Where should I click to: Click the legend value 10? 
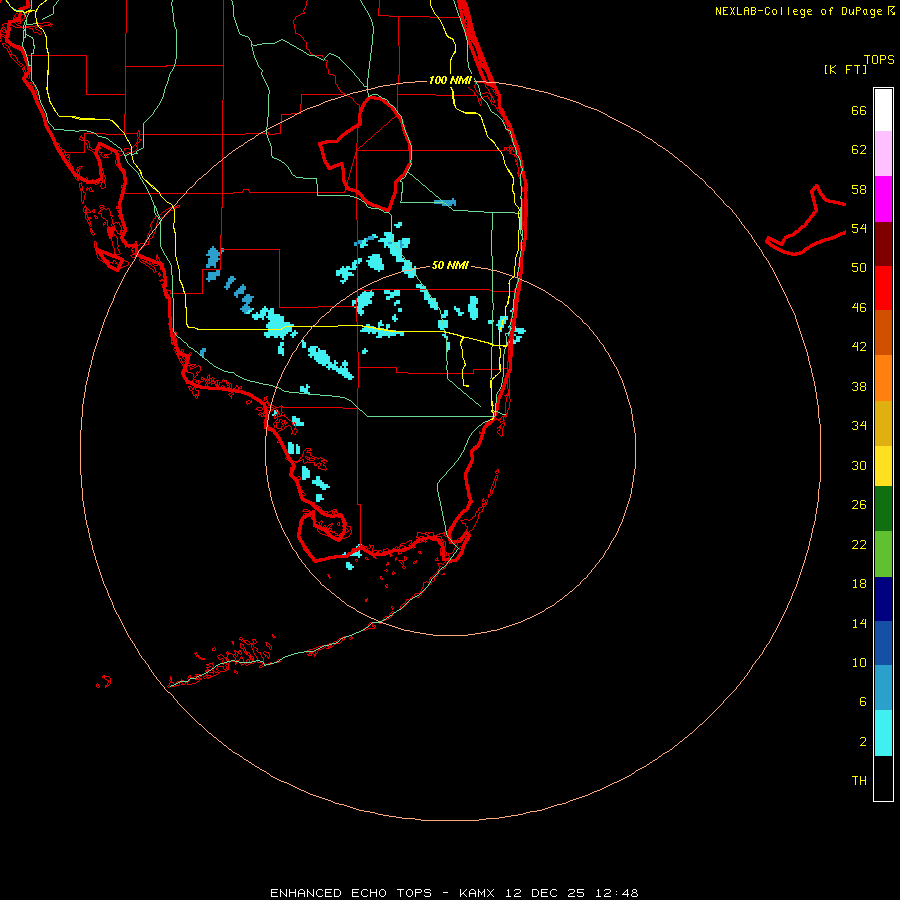[859, 662]
